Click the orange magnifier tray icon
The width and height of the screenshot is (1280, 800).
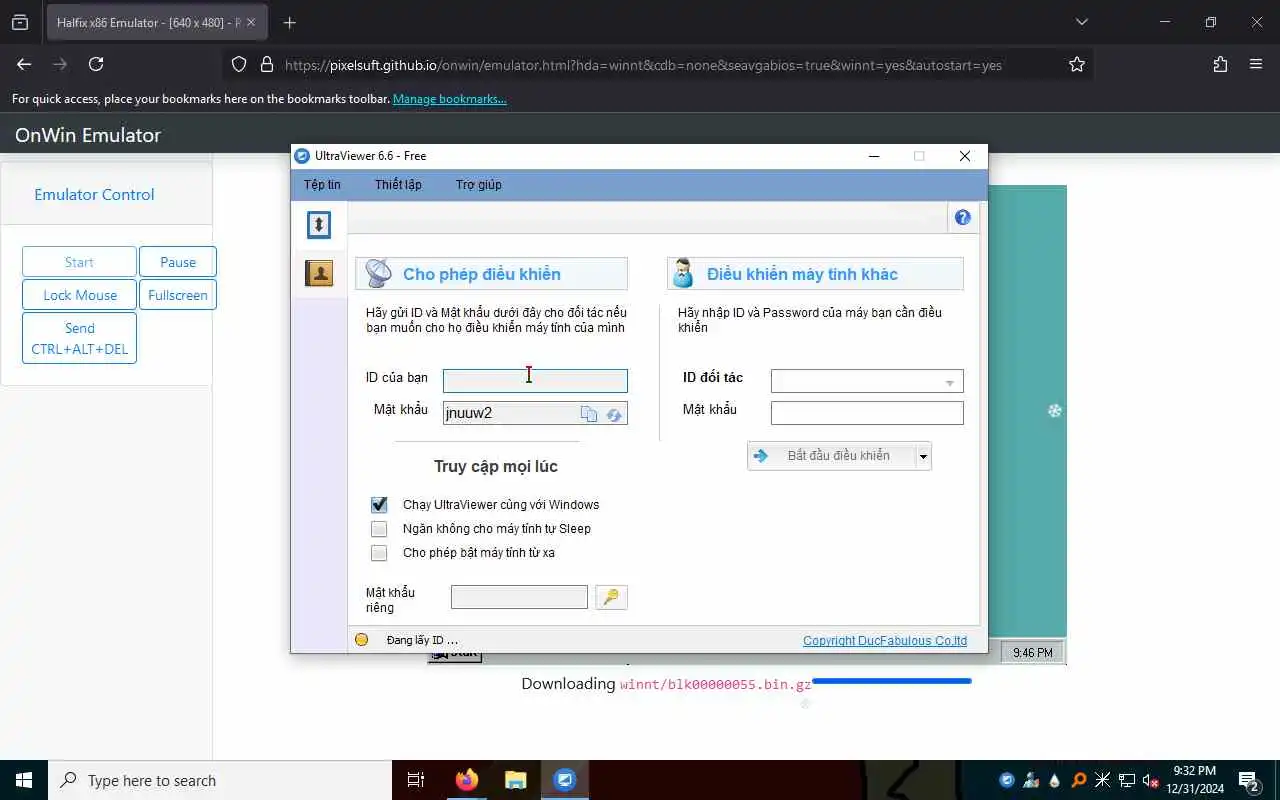1079,780
